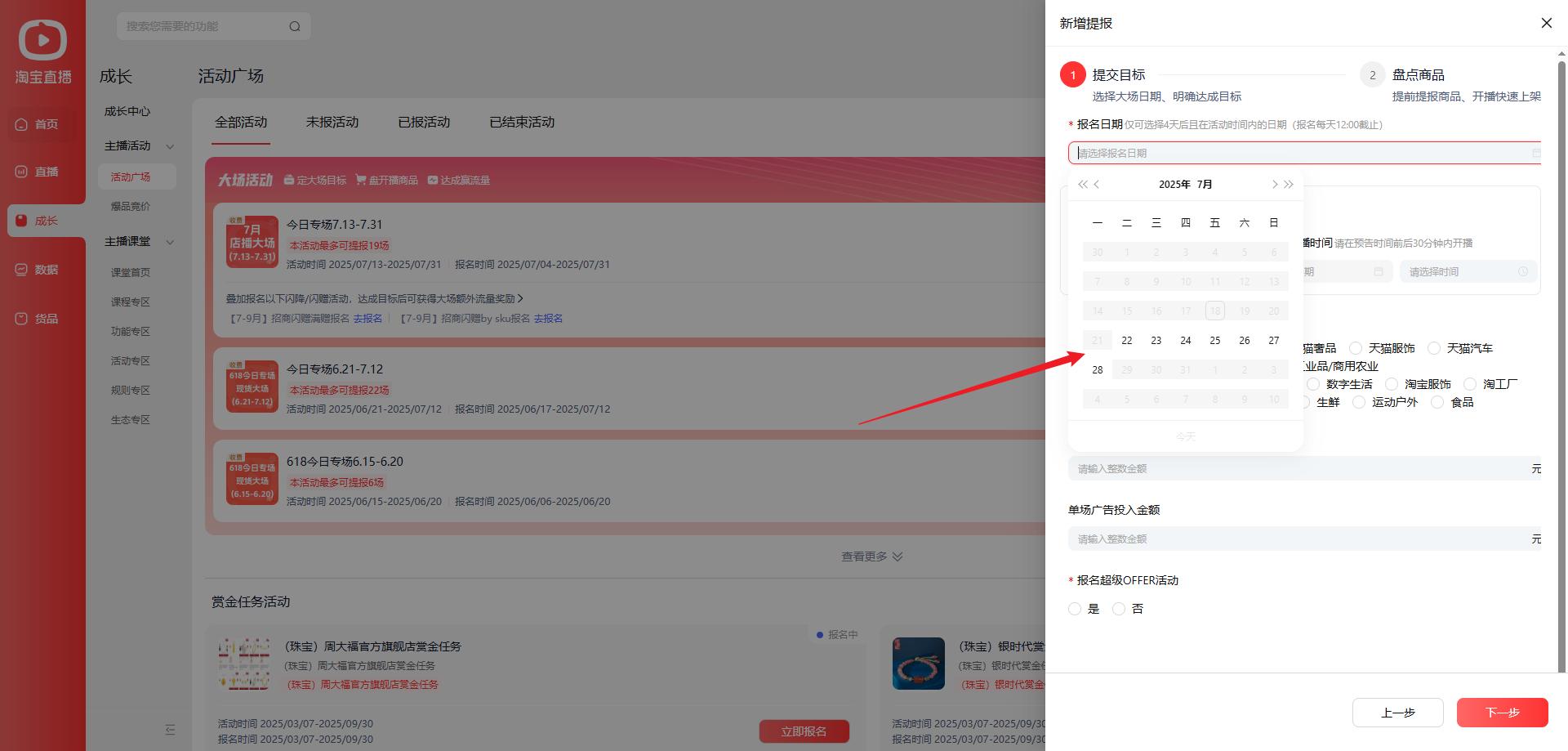The height and width of the screenshot is (751, 1568).
Task: Close the 新增提报 panel
Action: [1546, 23]
